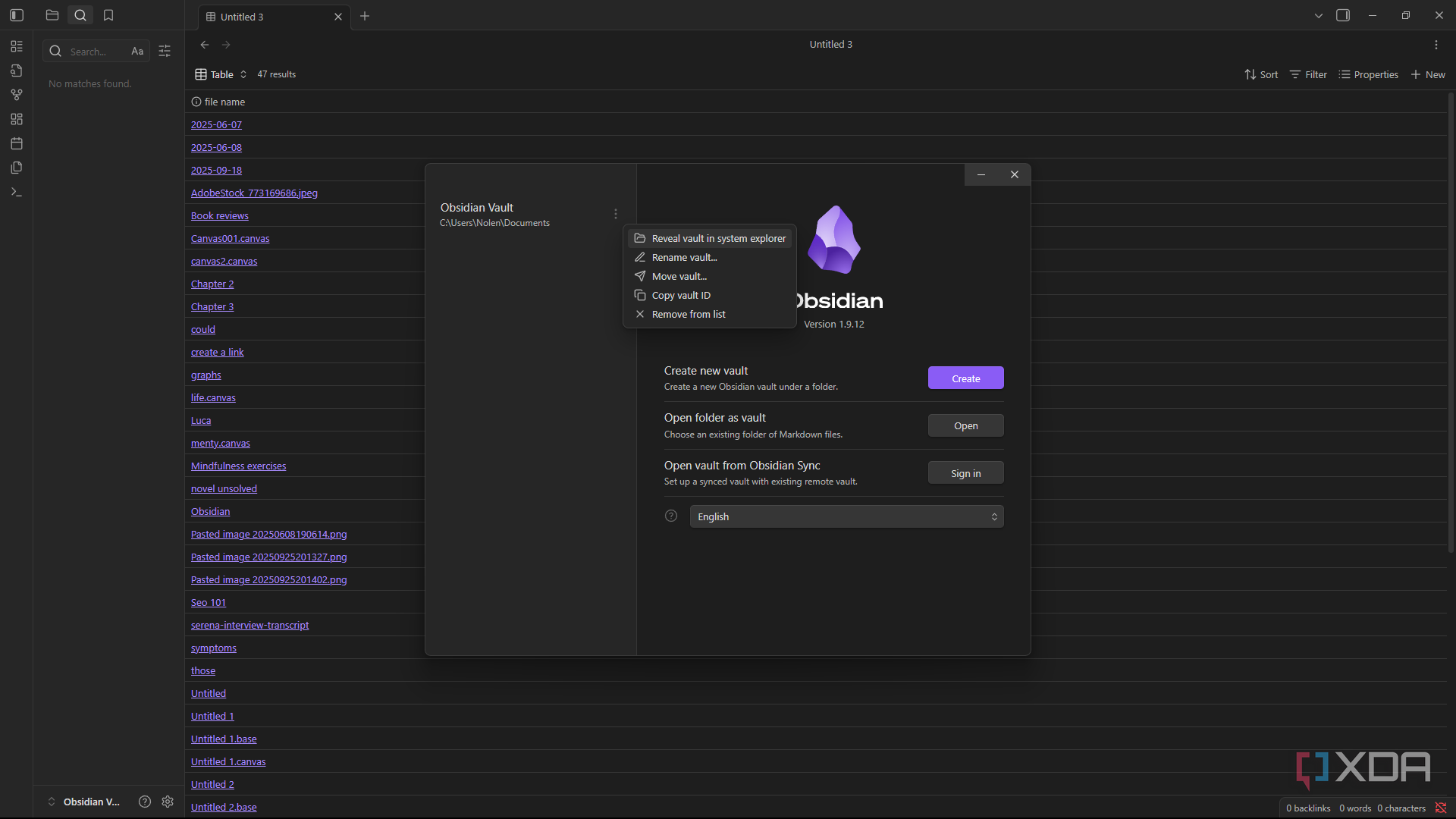This screenshot has height=819, width=1456.
Task: Open the help question mark icon
Action: [145, 802]
